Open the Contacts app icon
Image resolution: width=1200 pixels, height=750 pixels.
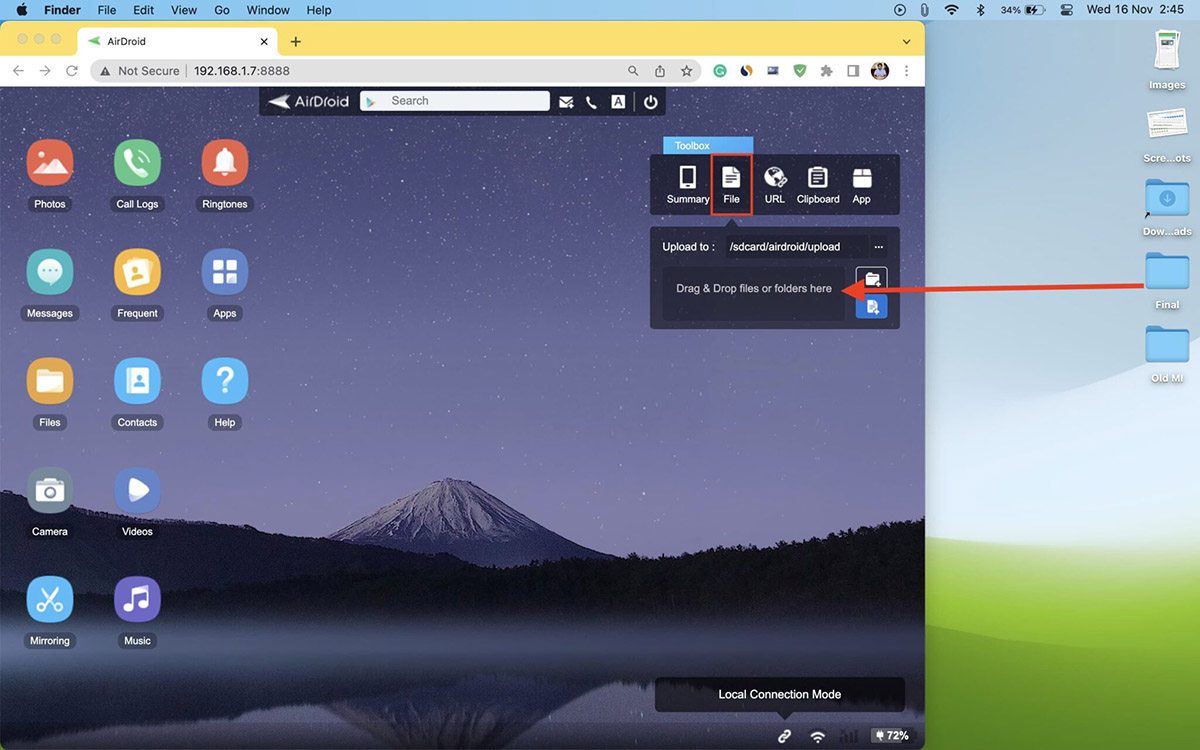click(137, 382)
